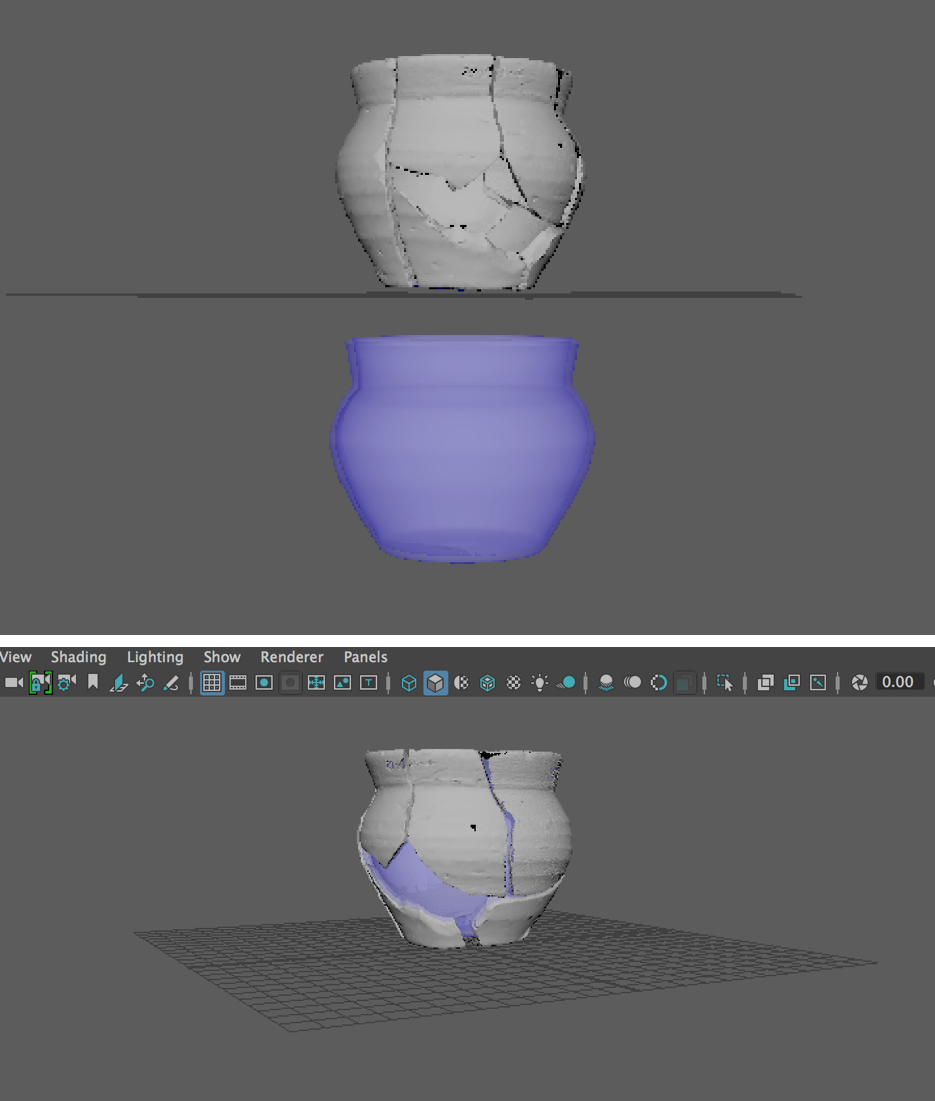The width and height of the screenshot is (935, 1101).
Task: Toggle the Gate Mask icon
Action: (x=290, y=683)
